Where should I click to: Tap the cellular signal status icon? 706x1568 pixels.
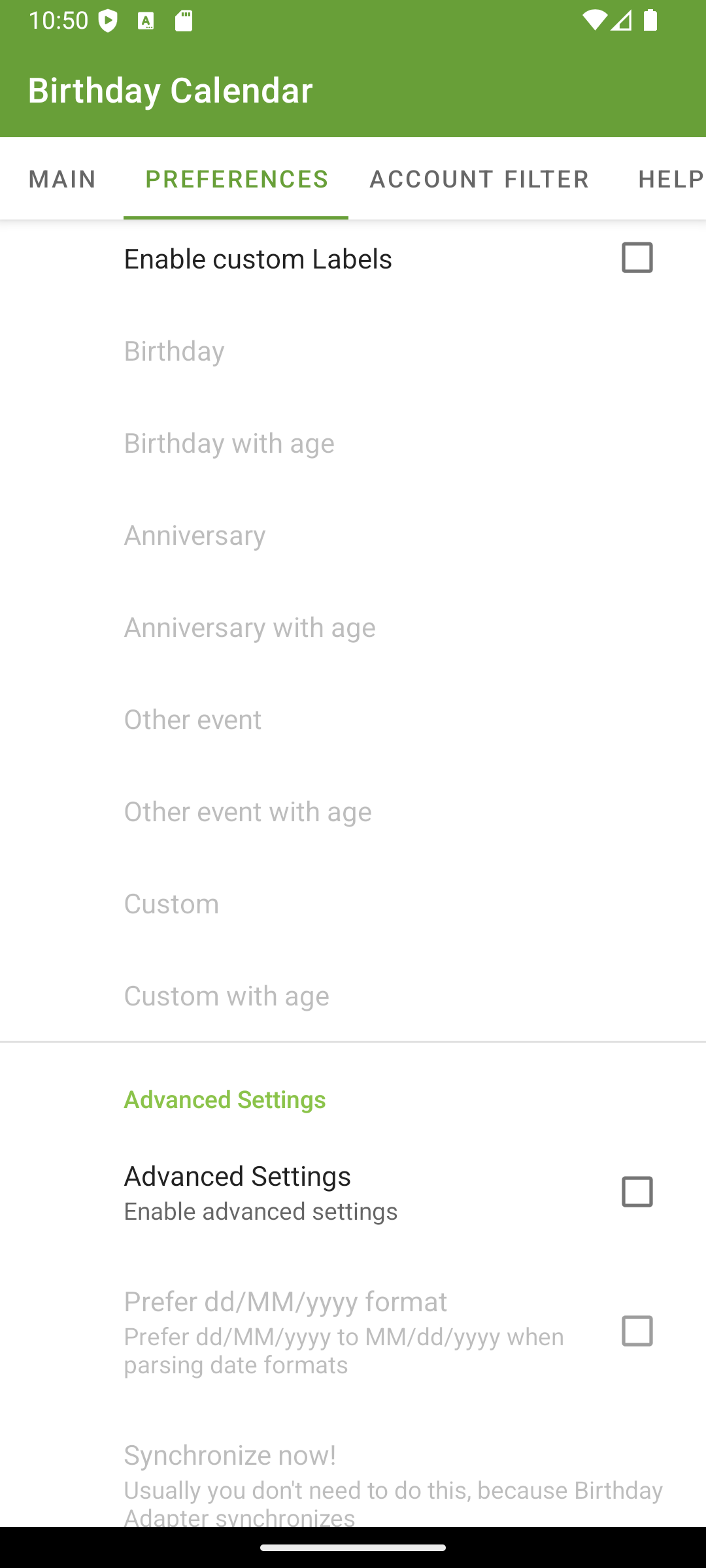coord(622,21)
